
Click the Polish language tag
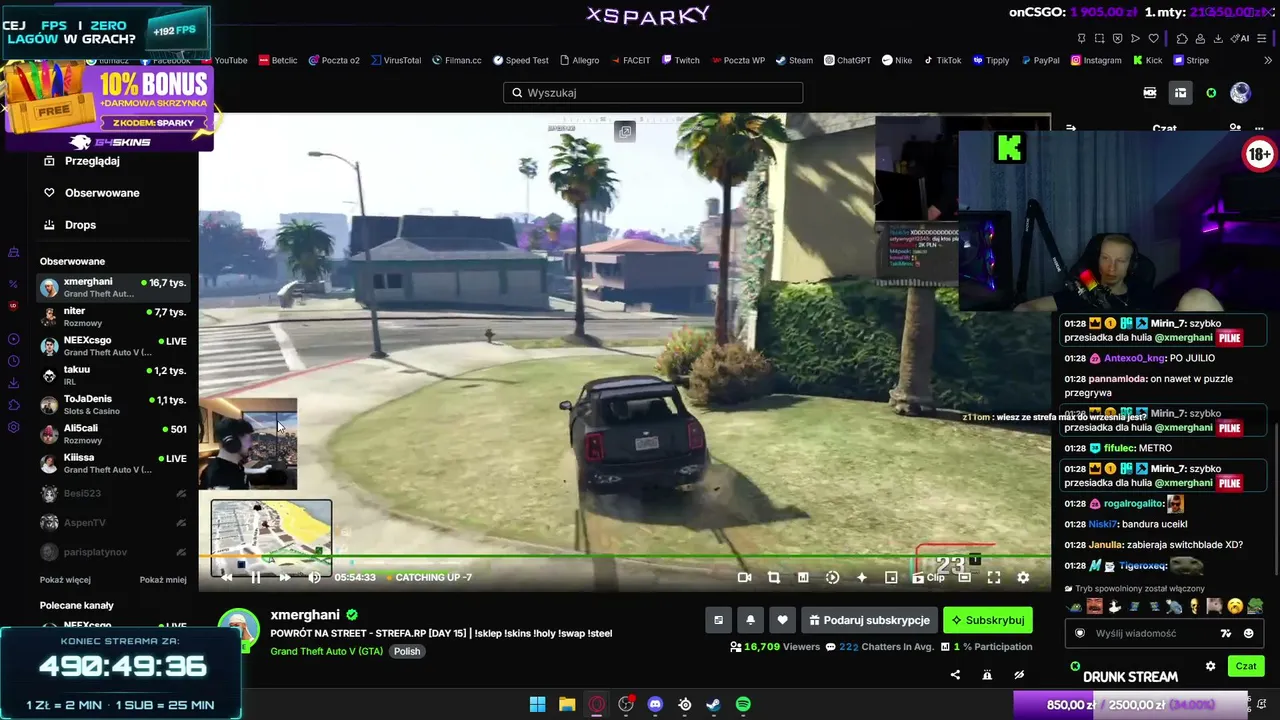(407, 651)
